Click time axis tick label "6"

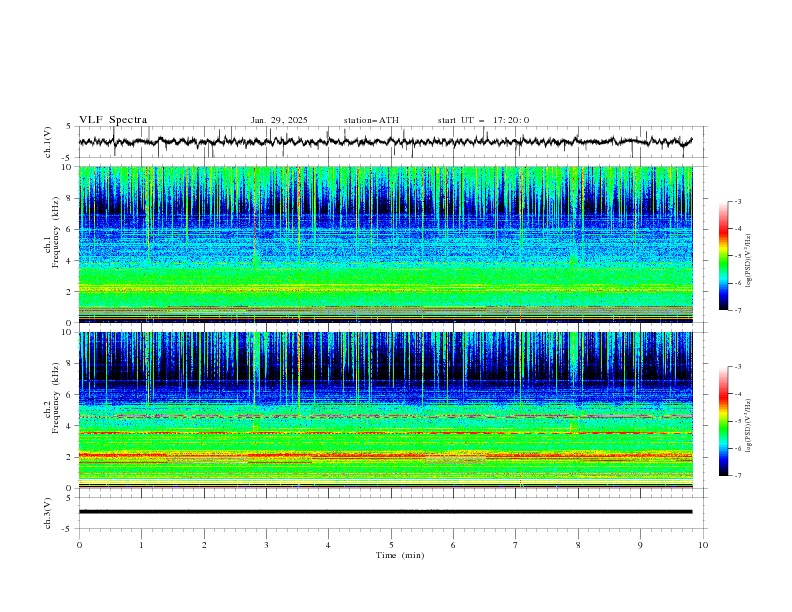pyautogui.click(x=453, y=545)
